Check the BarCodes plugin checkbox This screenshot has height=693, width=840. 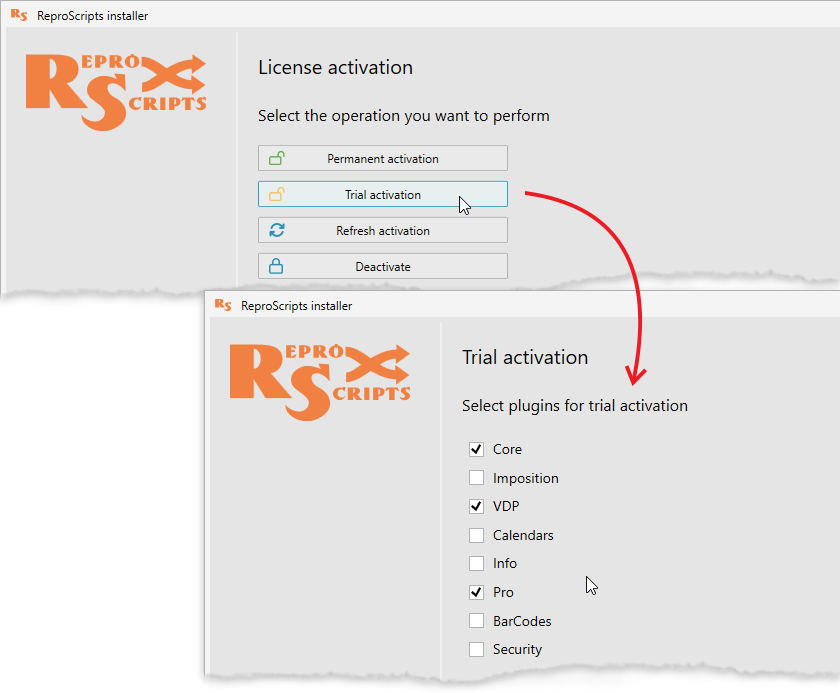tap(476, 621)
